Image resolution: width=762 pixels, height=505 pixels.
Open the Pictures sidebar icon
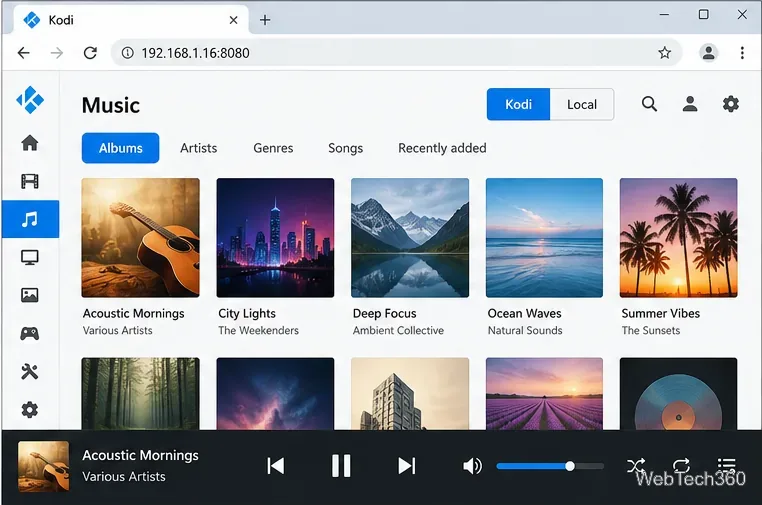[30, 295]
